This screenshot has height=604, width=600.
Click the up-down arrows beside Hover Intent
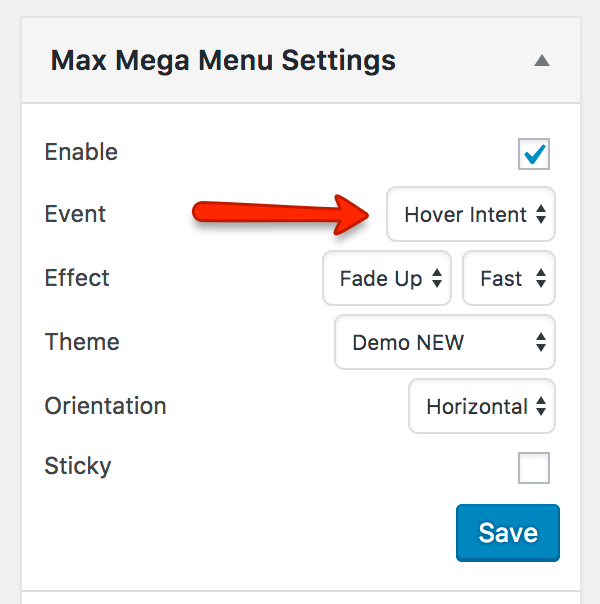(541, 215)
